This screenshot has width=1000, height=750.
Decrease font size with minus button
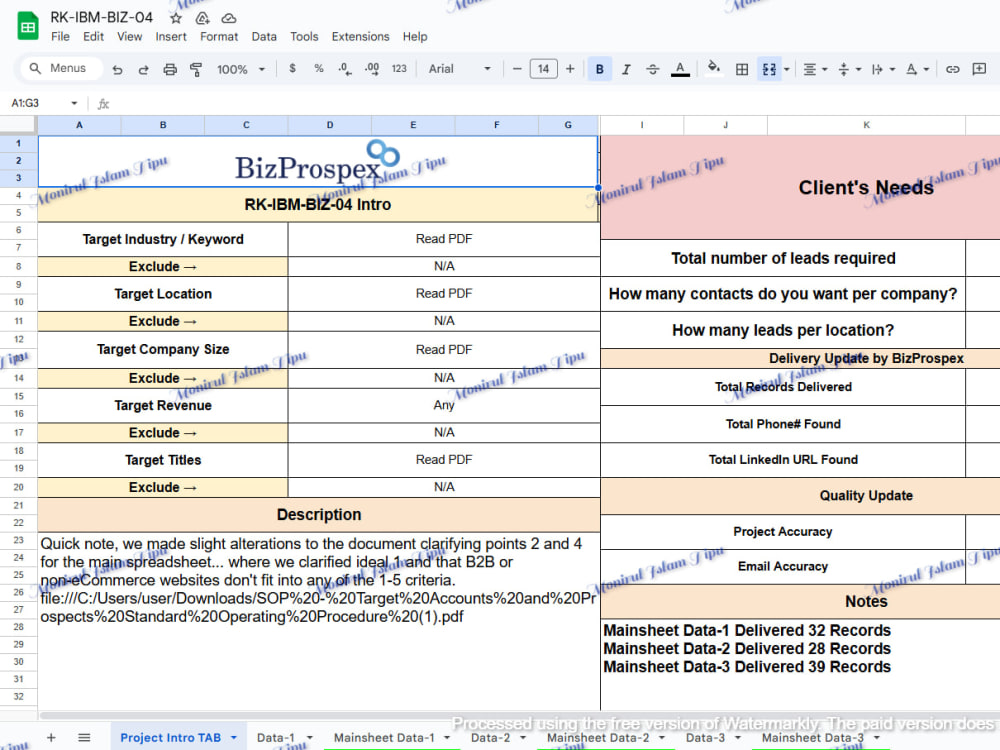(517, 68)
